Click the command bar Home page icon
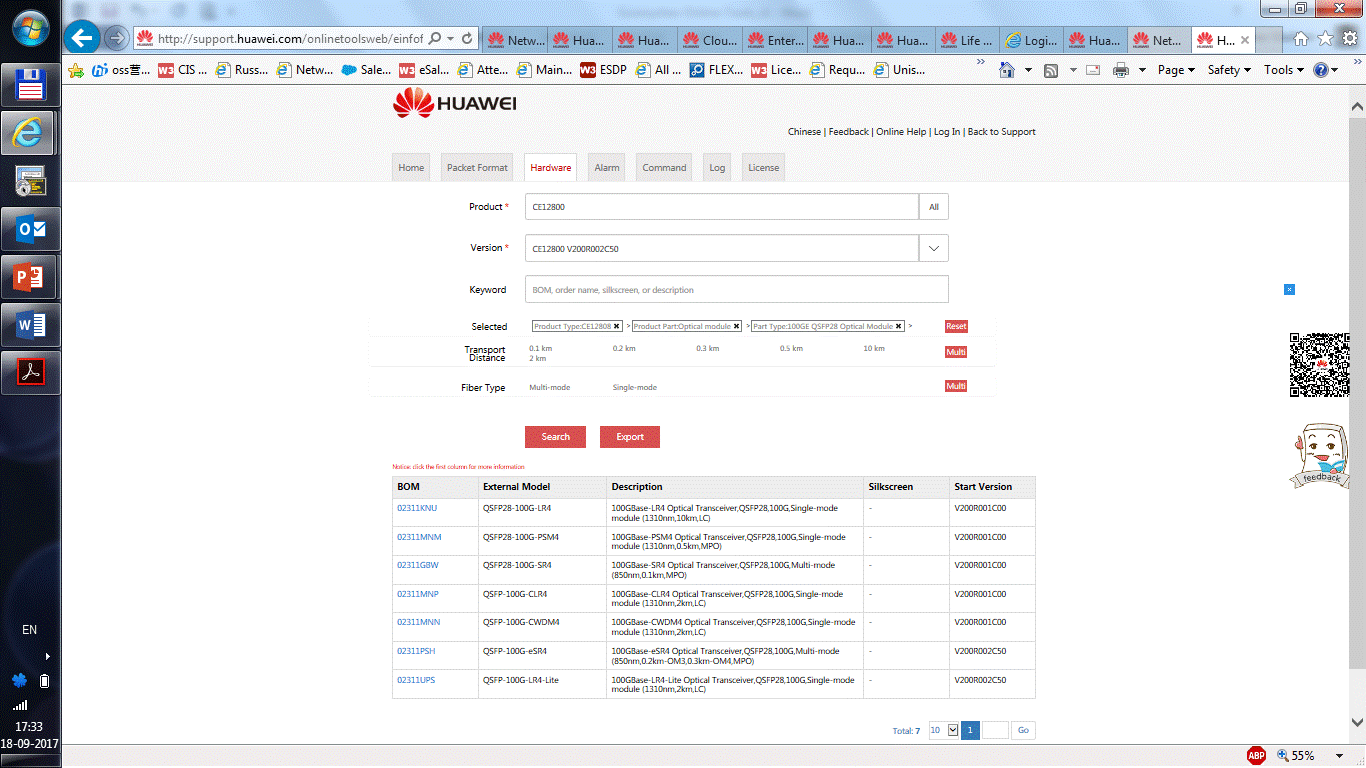This screenshot has height=768, width=1366. click(1007, 70)
